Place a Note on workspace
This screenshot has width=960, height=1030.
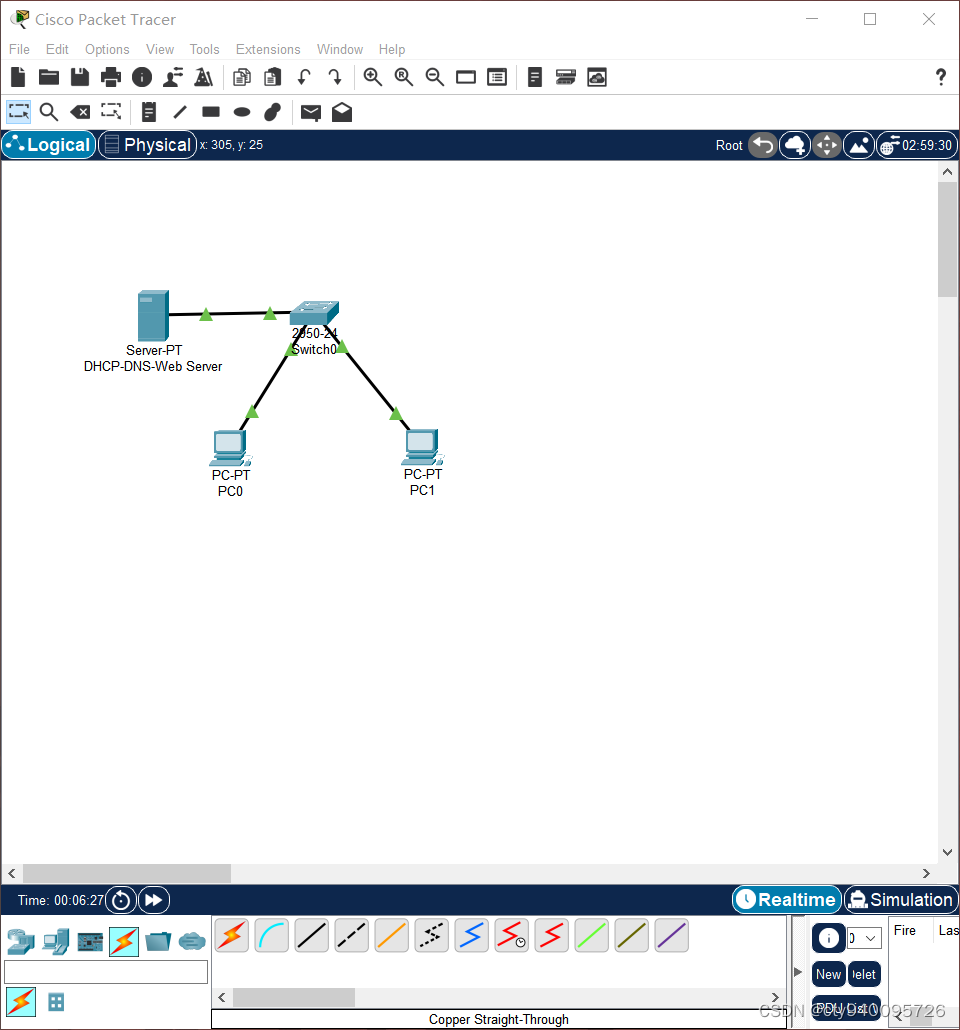tap(149, 112)
